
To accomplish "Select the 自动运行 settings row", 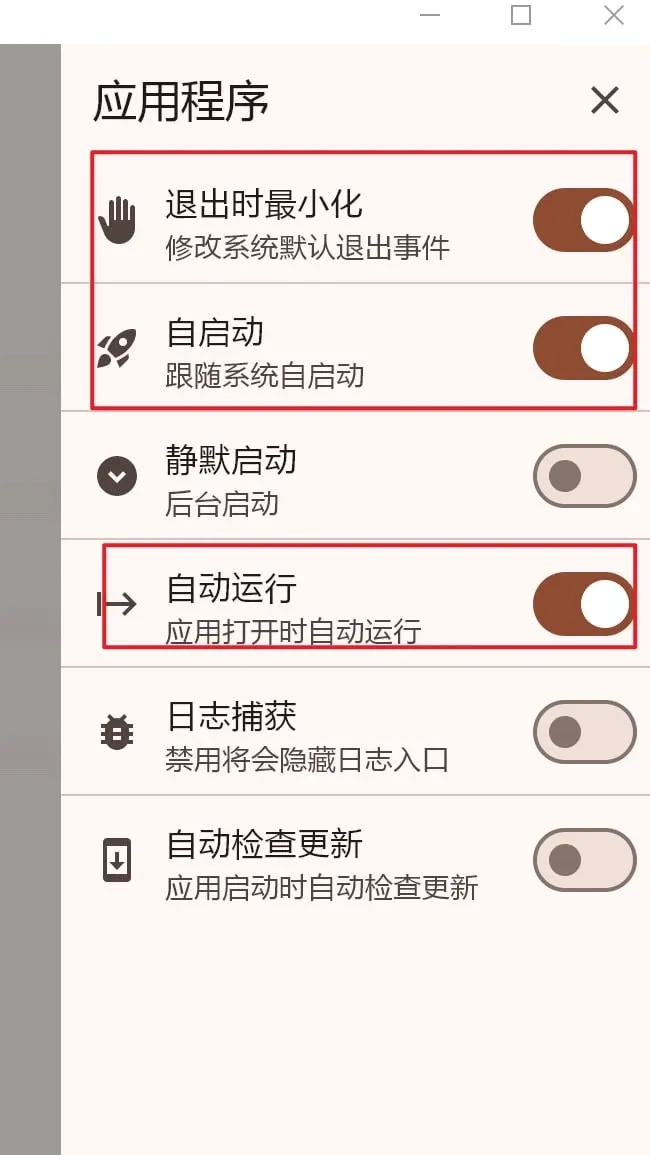I will click(300, 601).
